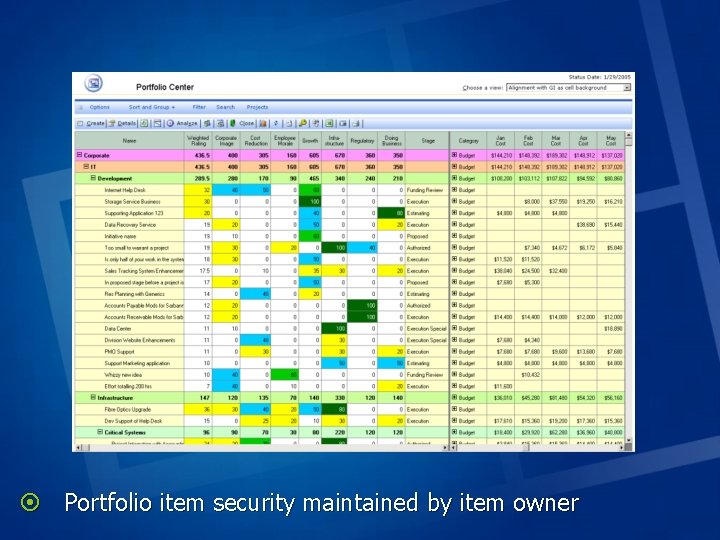Click the money stack icon after Analyze
This screenshot has height=540, width=720.
click(x=208, y=124)
